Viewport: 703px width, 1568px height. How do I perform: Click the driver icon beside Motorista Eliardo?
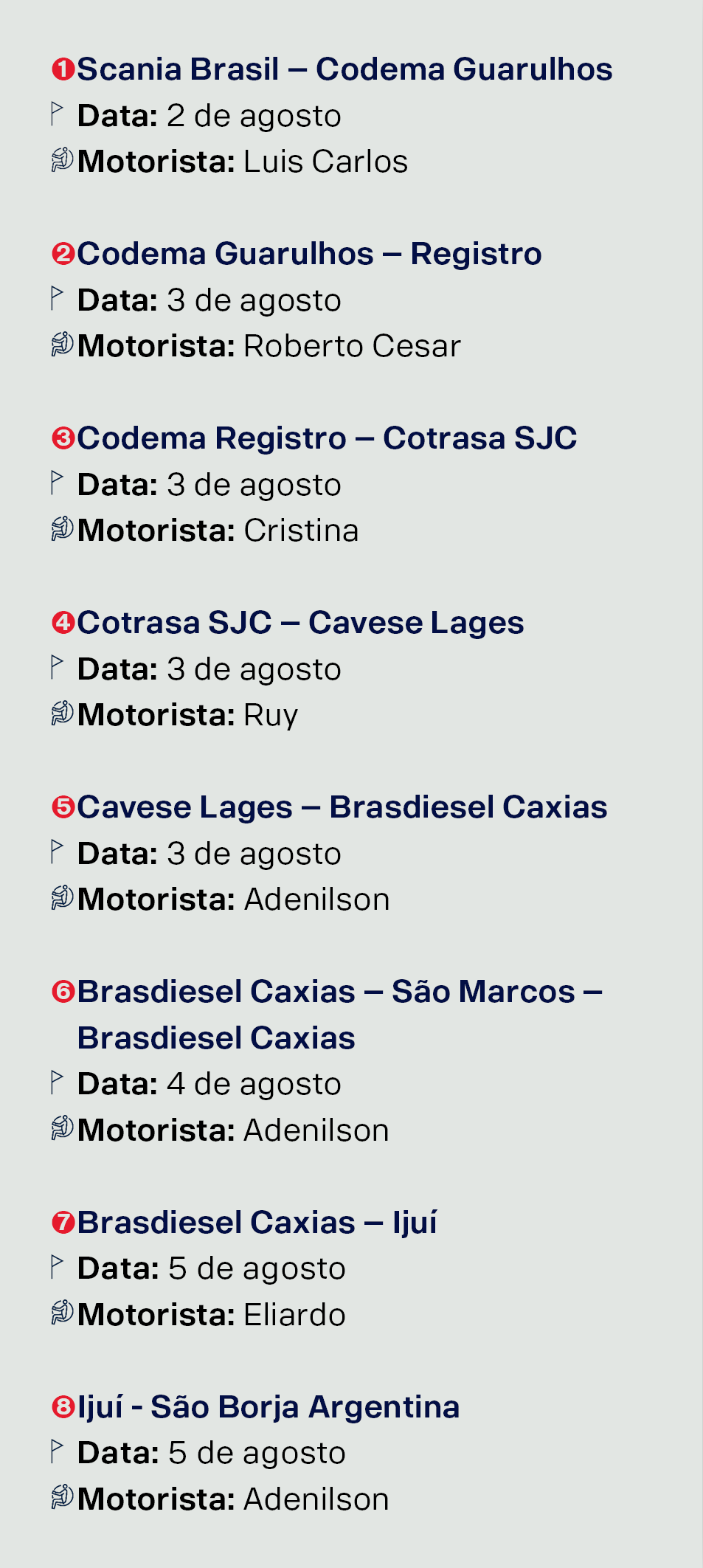(63, 1313)
